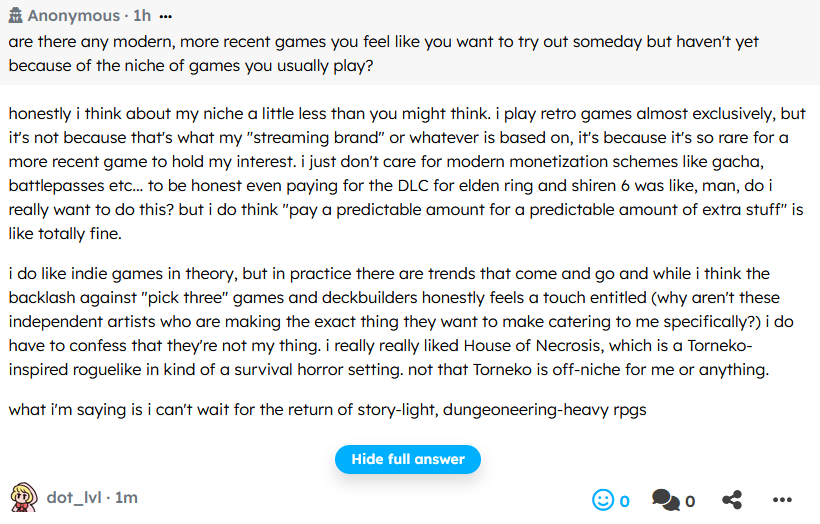The image size is (820, 524).
Task: Click the share icon
Action: 732,499
